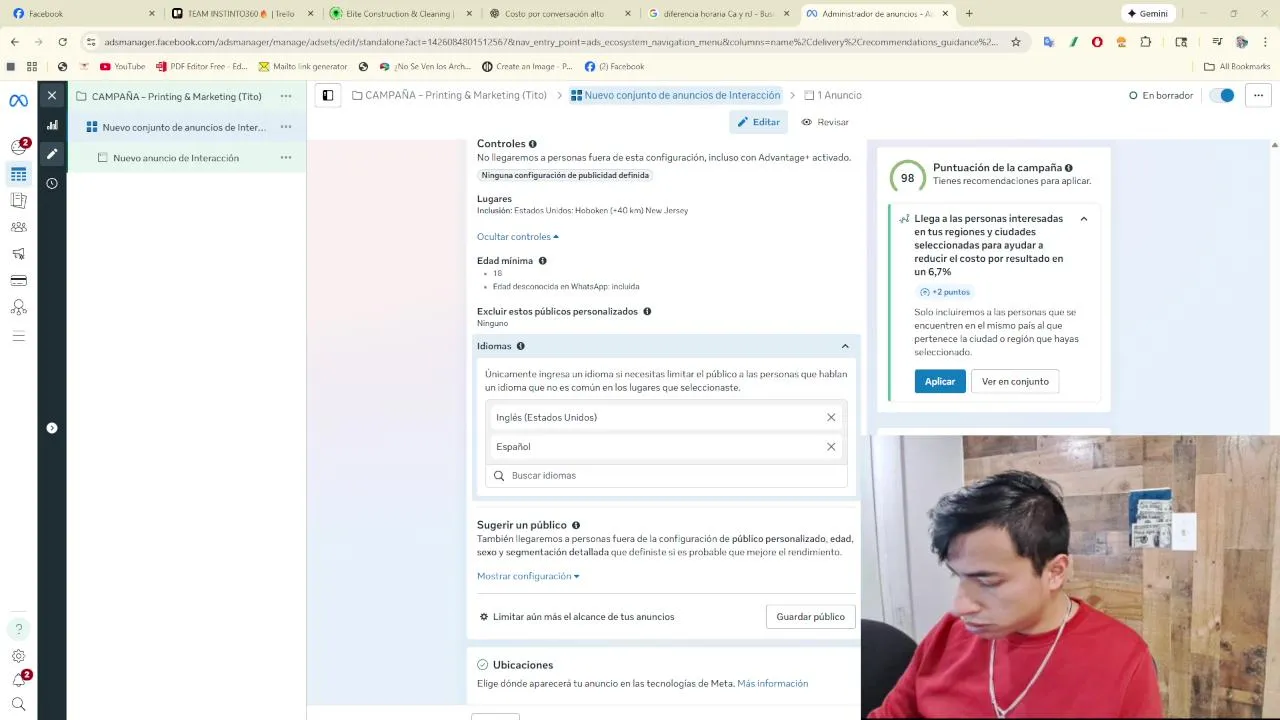
Task: Show info for Puntuación de la campaña
Action: click(1069, 168)
